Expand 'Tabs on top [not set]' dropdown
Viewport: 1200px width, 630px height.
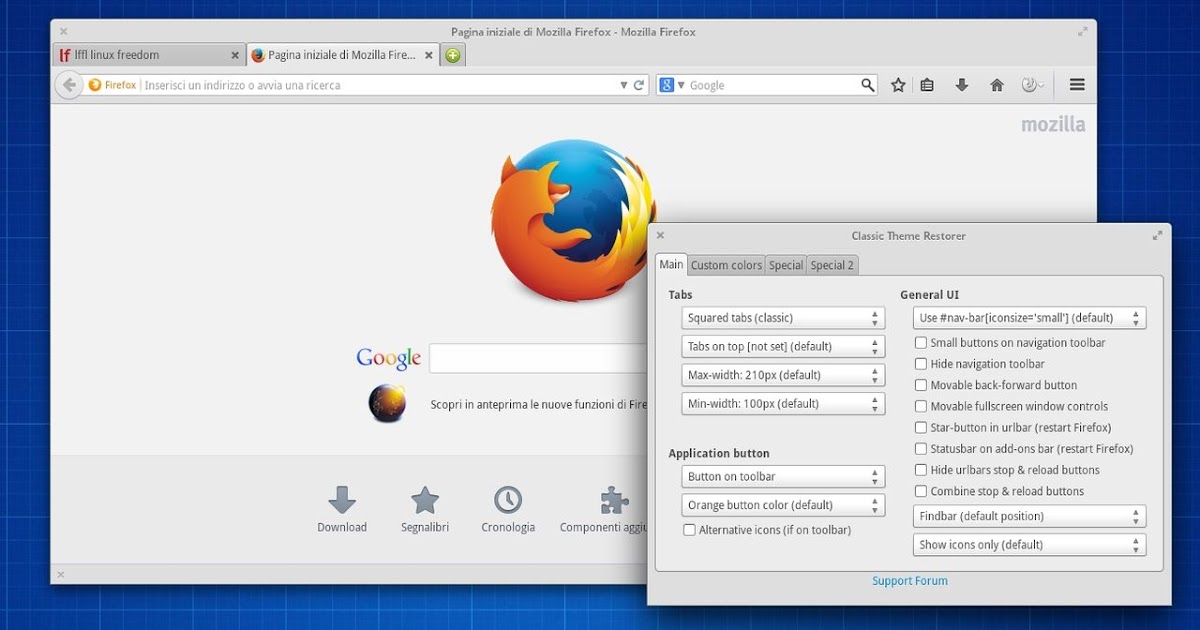pos(783,346)
